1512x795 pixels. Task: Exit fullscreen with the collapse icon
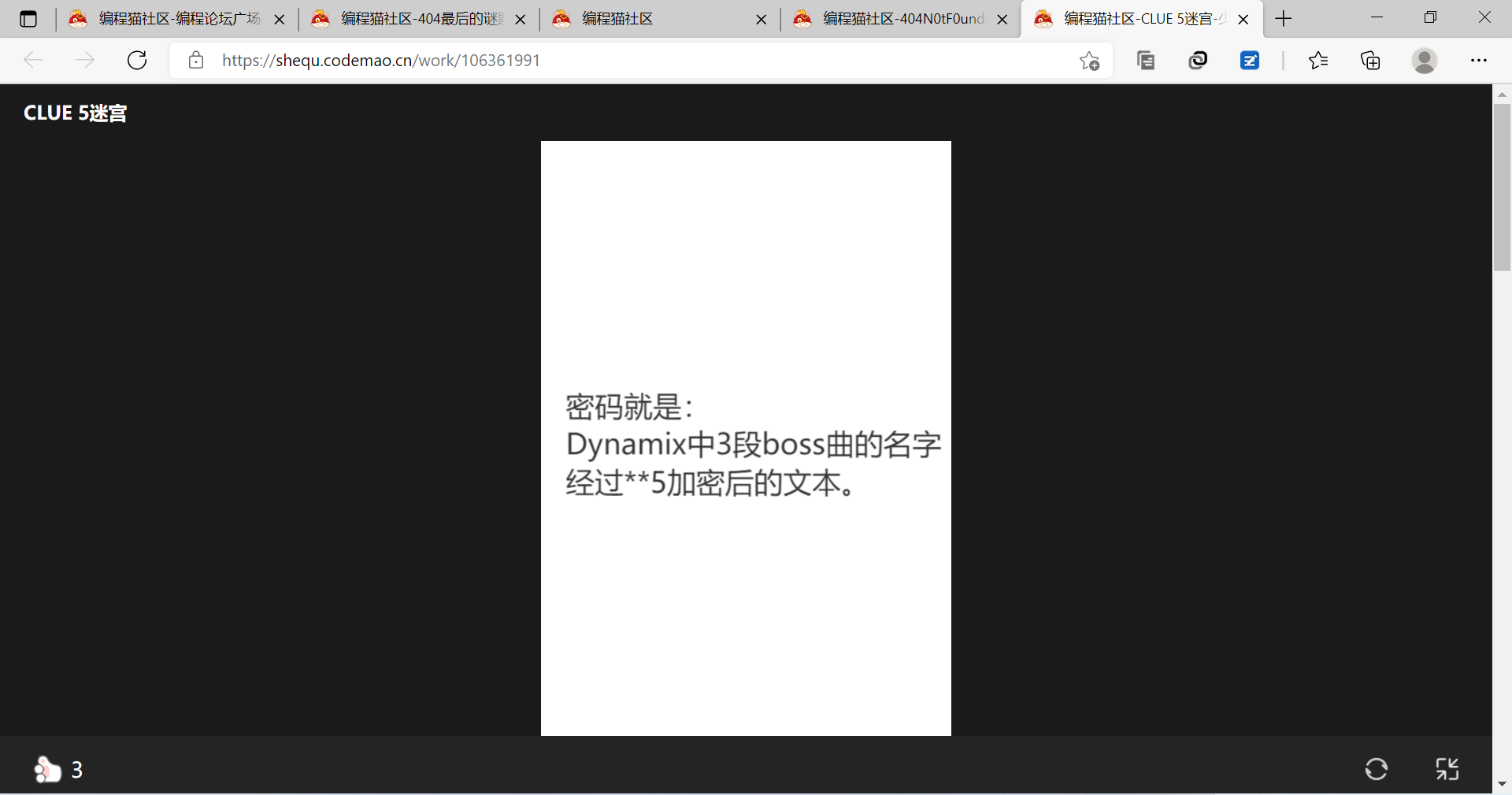coord(1447,769)
